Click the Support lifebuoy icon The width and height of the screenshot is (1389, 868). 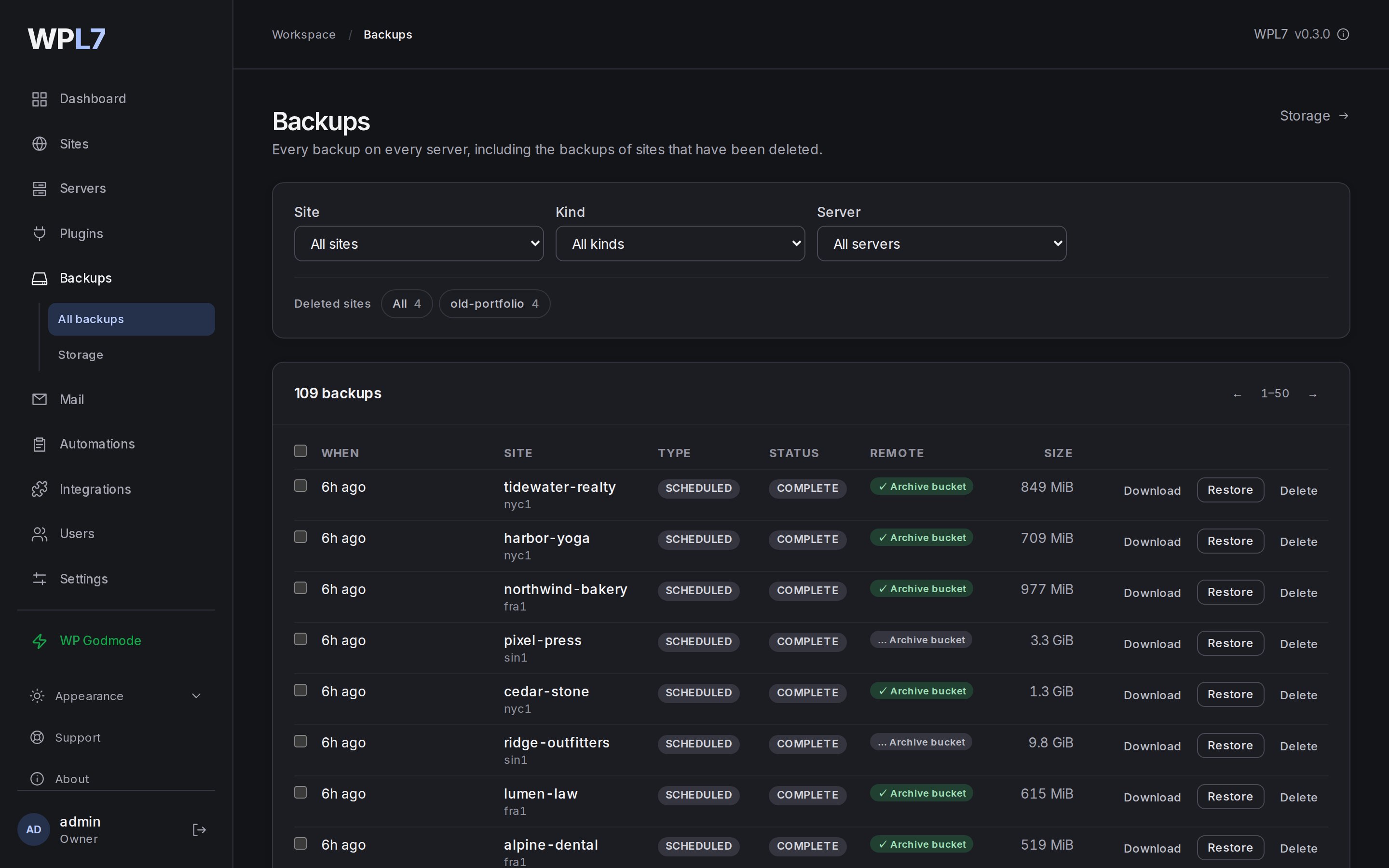point(37,737)
